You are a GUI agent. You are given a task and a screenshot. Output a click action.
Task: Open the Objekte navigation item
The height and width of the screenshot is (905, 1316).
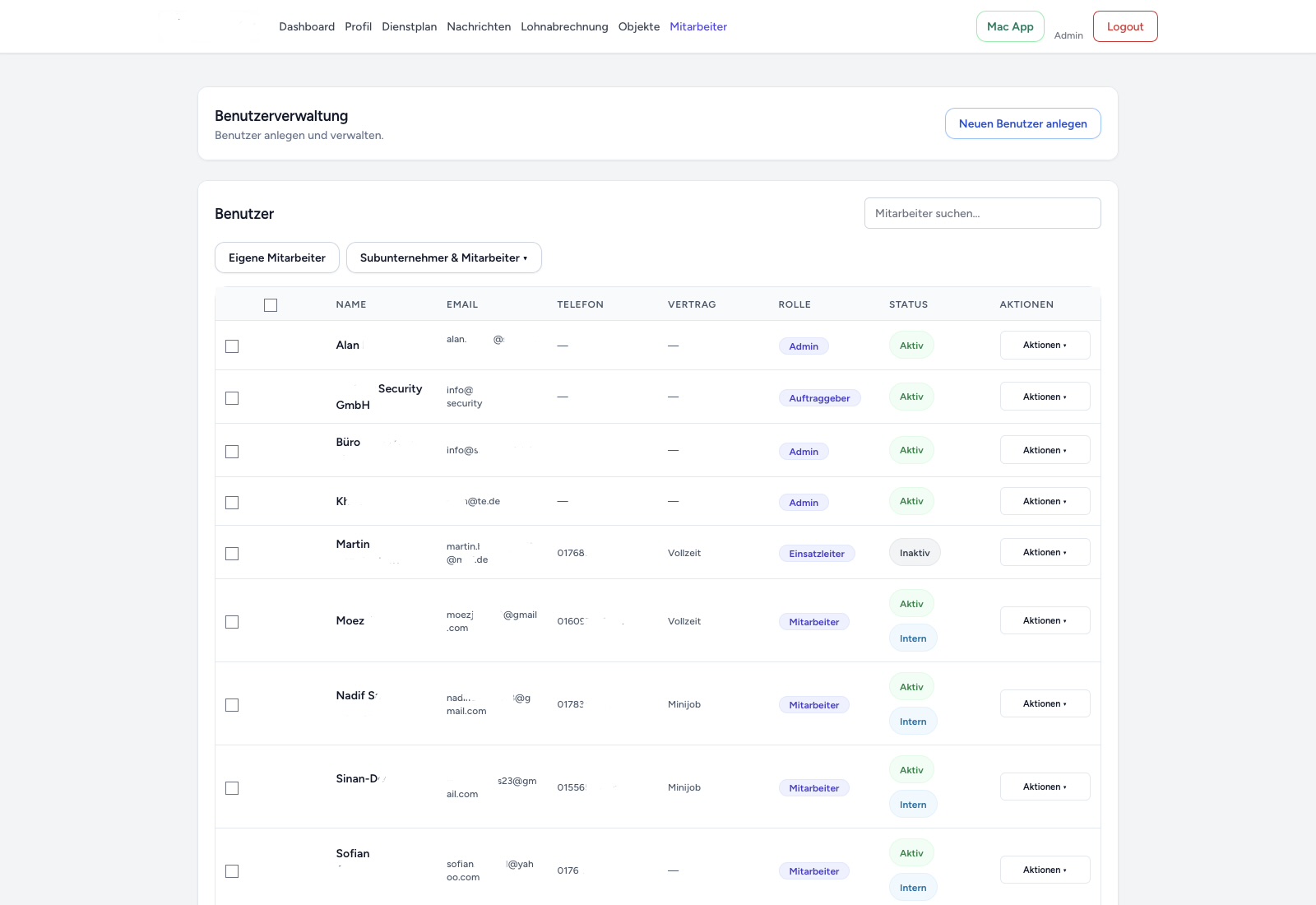[638, 26]
